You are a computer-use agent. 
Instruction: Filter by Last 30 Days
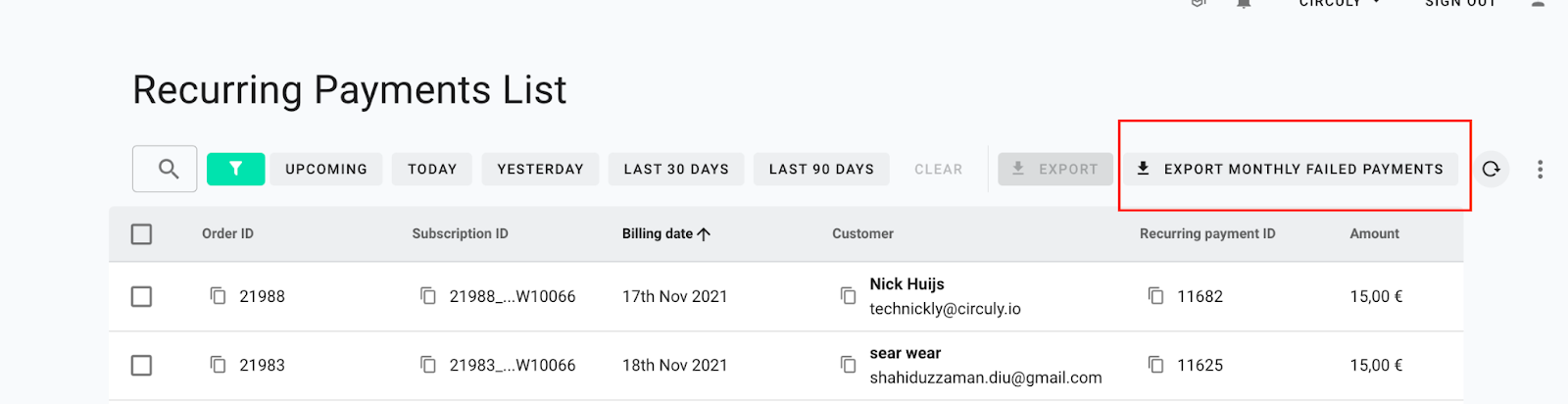click(676, 169)
